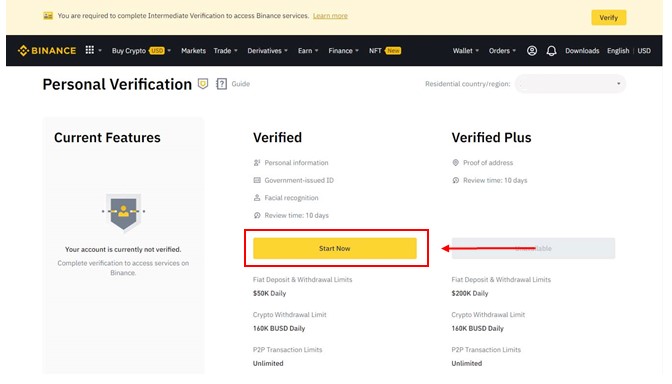The width and height of the screenshot is (672, 384).
Task: Expand the Trade menu
Action: coord(225,51)
